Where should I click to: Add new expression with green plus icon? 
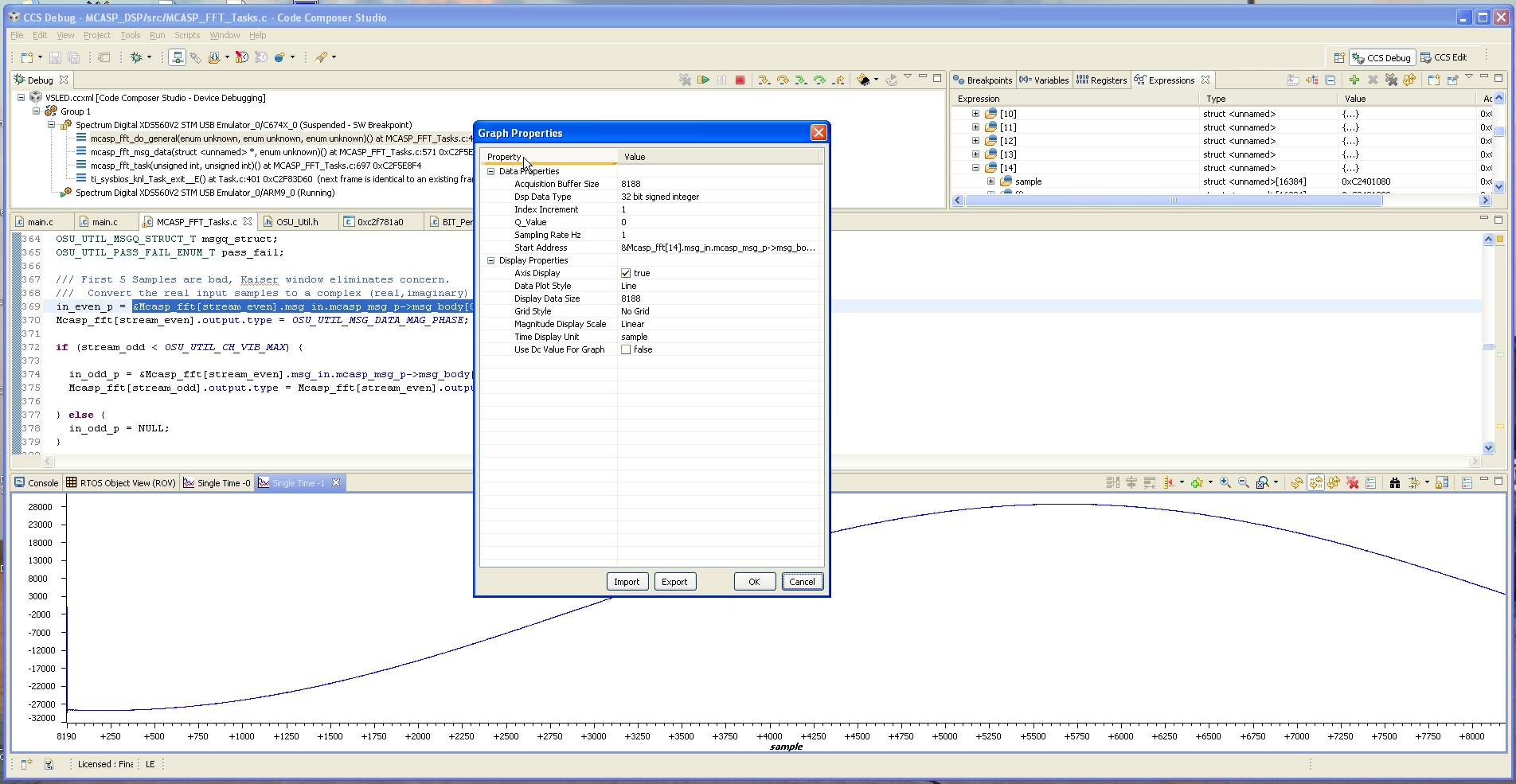[x=1354, y=80]
